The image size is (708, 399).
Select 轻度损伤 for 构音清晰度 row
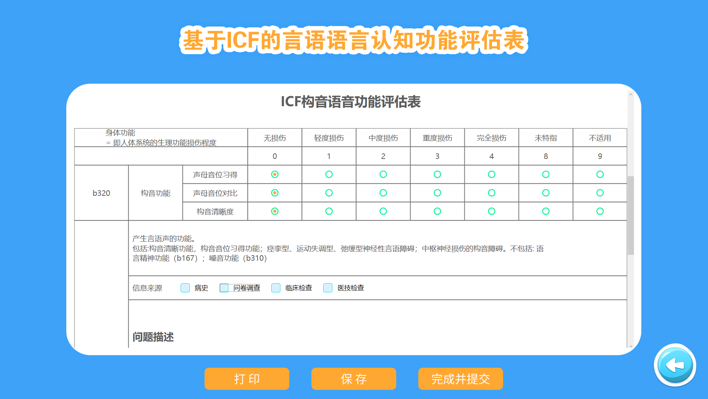pos(329,211)
